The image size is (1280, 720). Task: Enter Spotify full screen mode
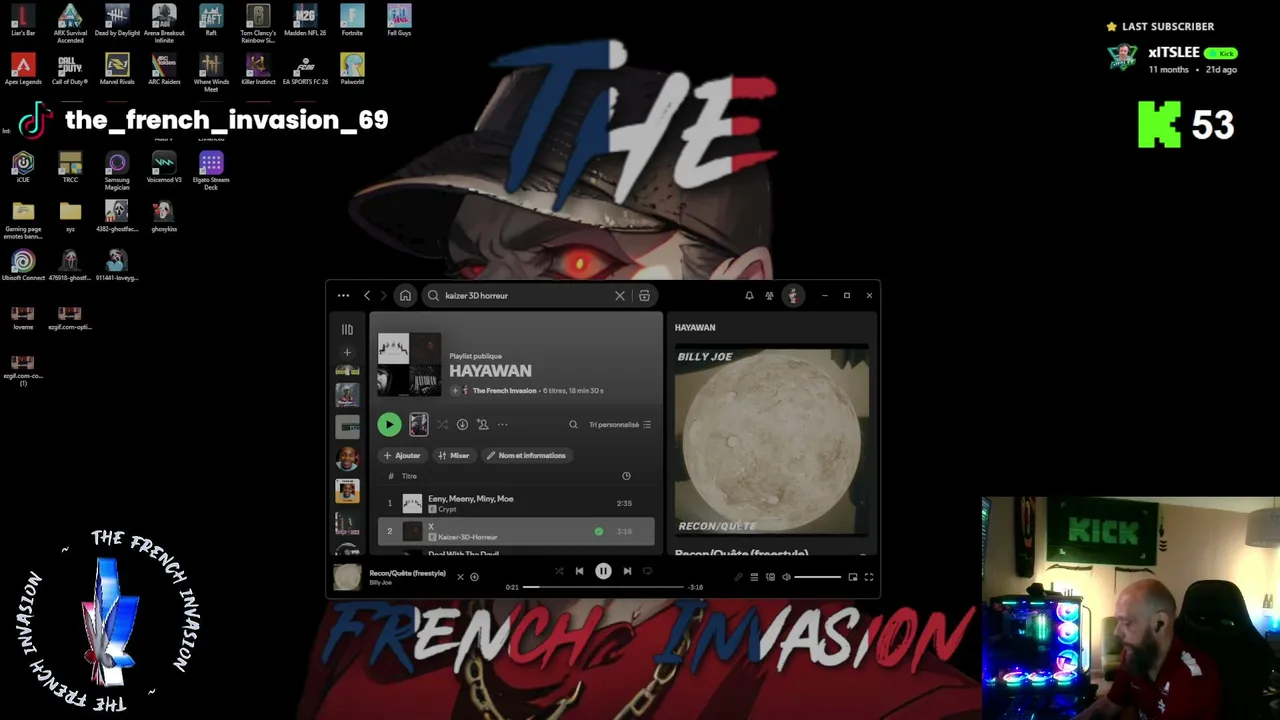[869, 577]
